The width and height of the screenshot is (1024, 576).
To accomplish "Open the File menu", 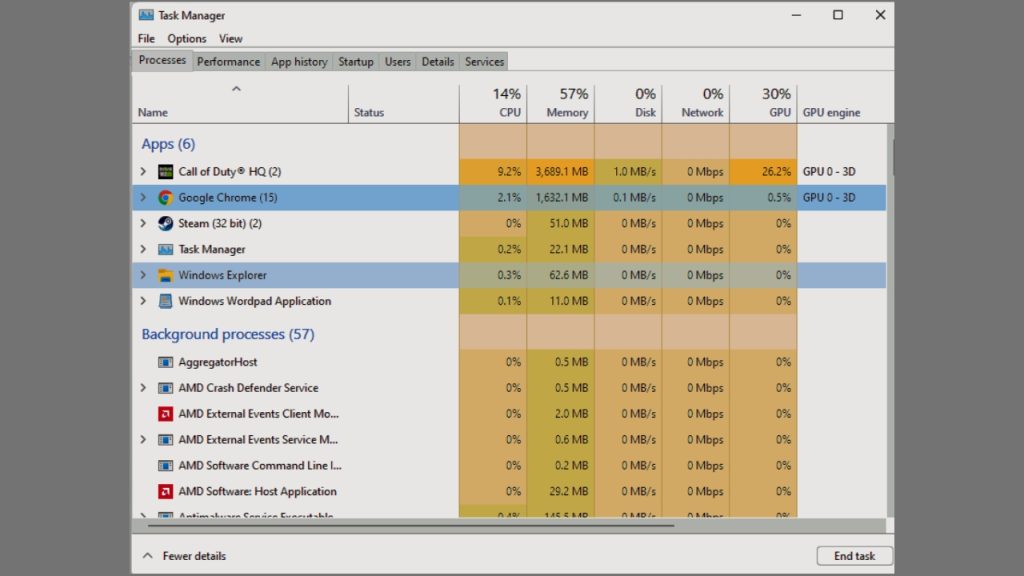I will pos(146,39).
